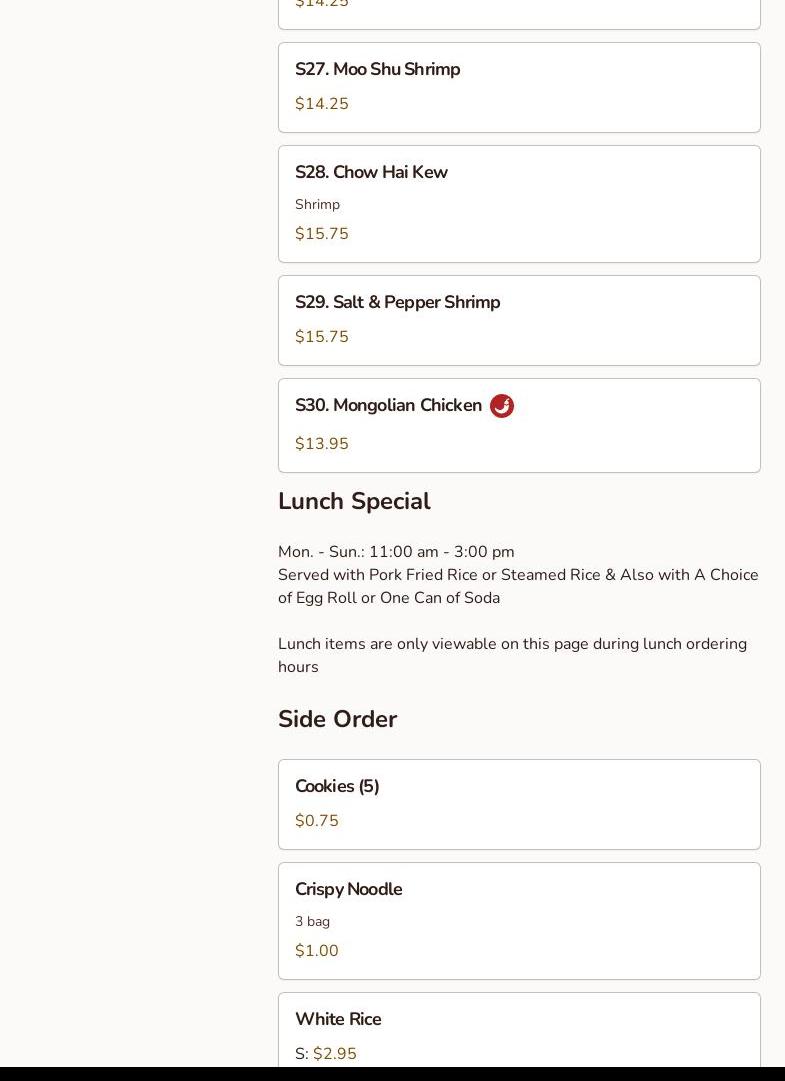Click the $1.00 Crispy Noodle price
Viewport: 785px width, 1081px height.
click(x=317, y=951)
